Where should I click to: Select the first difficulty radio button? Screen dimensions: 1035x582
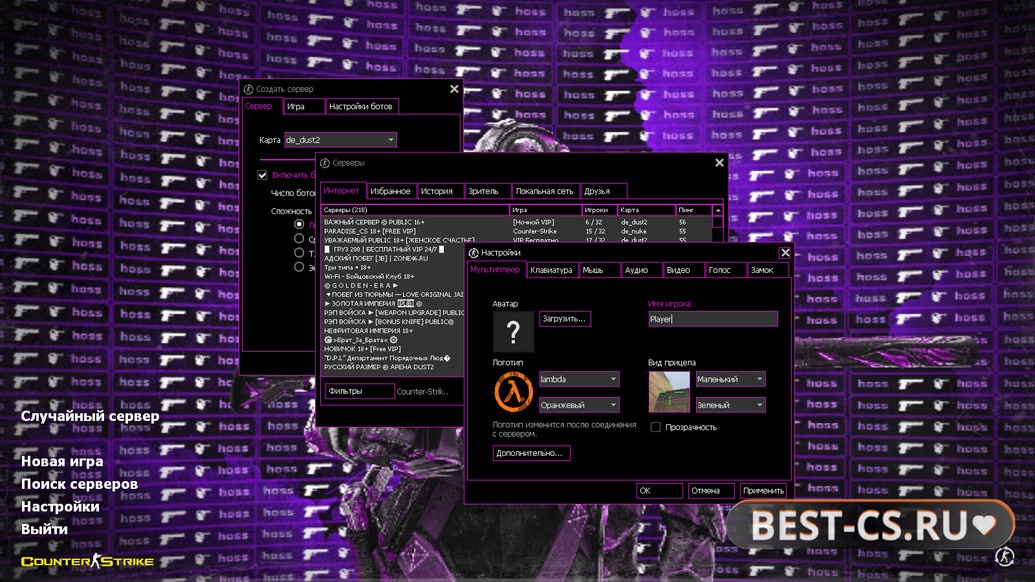point(299,224)
